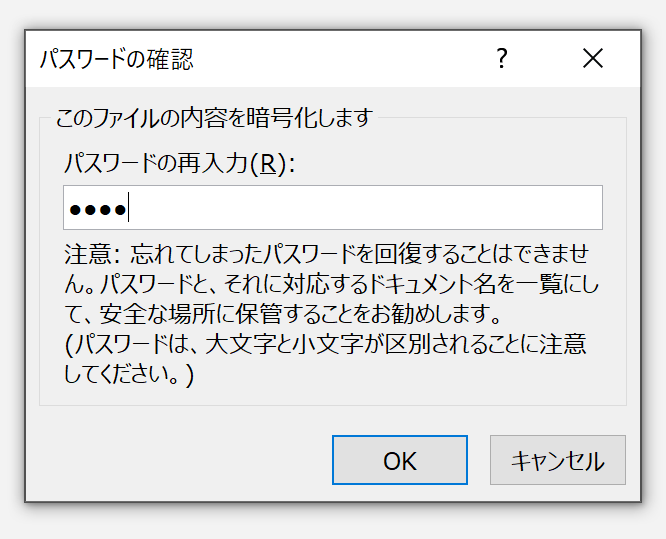Image resolution: width=666 pixels, height=539 pixels.
Task: Click the help question mark icon
Action: (x=502, y=58)
